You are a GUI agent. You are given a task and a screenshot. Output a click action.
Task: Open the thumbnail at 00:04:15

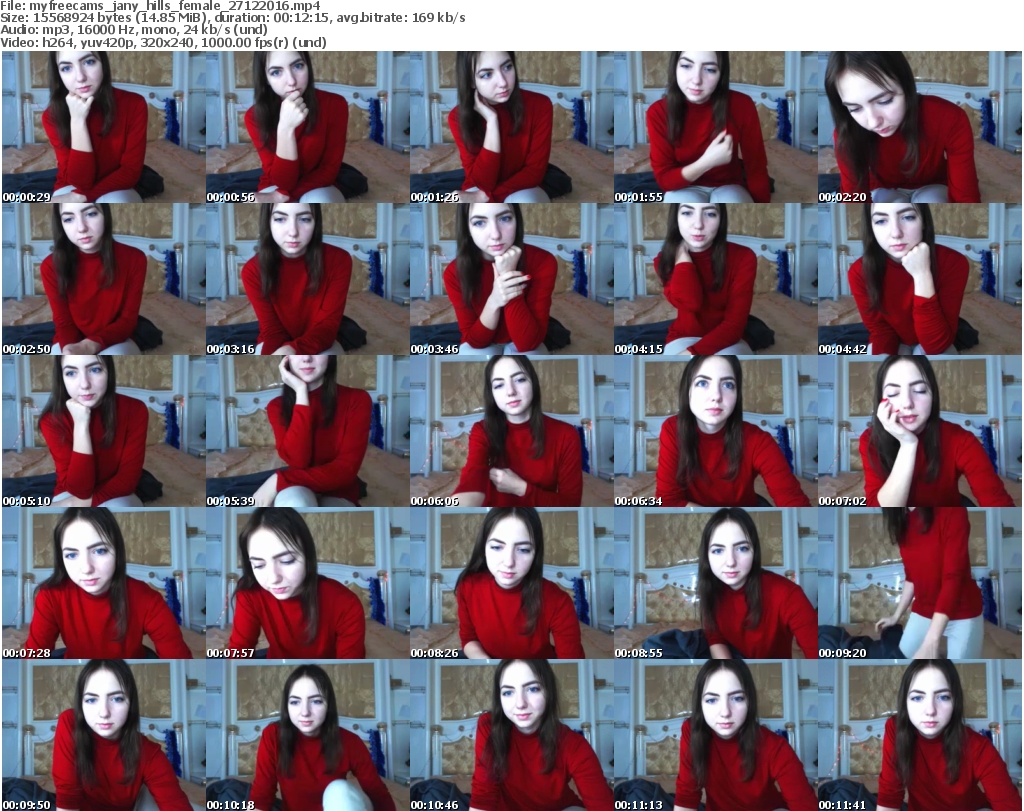[715, 279]
